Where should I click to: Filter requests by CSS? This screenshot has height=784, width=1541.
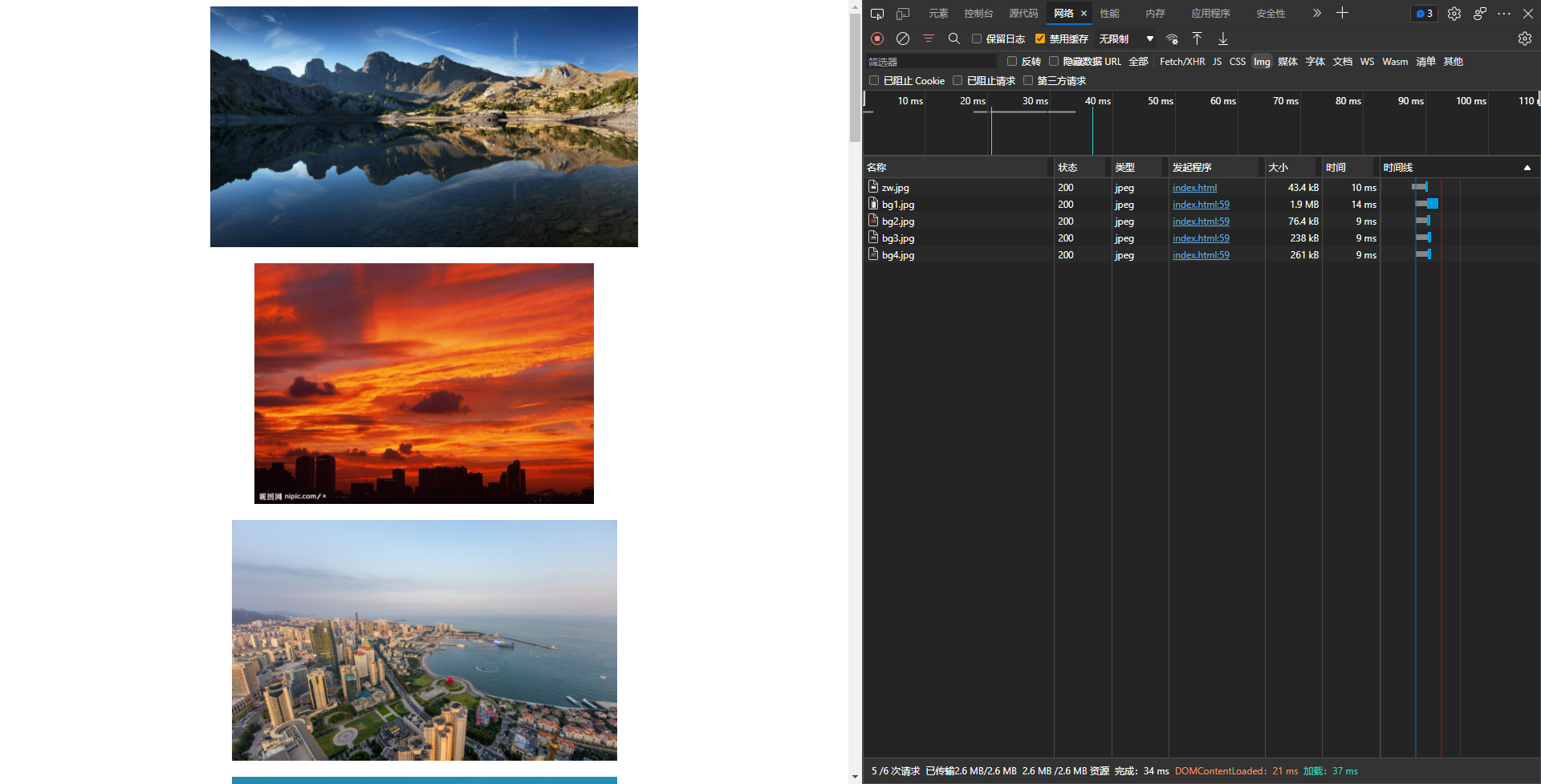tap(1238, 62)
